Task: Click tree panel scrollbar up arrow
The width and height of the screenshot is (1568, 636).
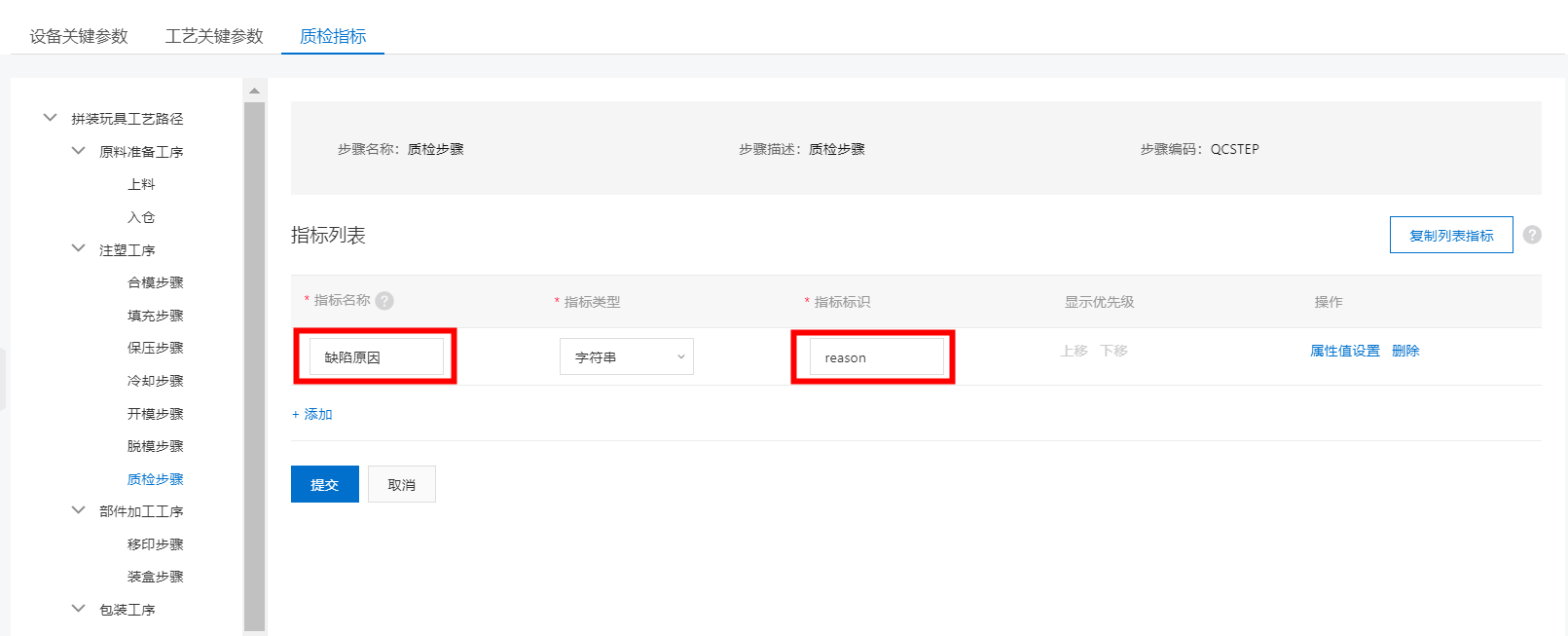Action: coord(254,91)
